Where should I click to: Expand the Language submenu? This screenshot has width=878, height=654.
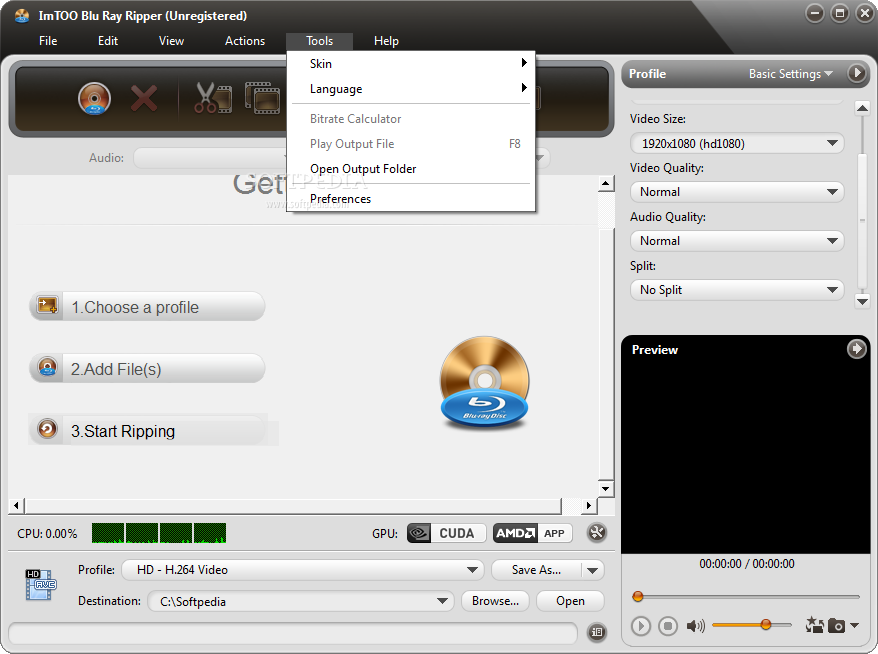(411, 89)
